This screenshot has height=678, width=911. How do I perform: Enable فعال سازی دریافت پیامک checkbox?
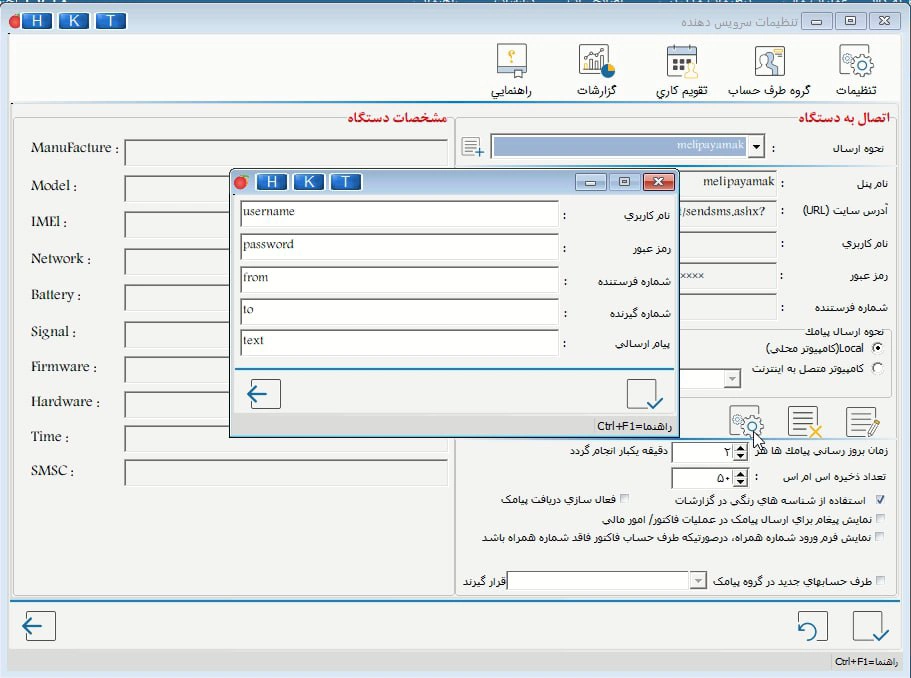click(624, 498)
